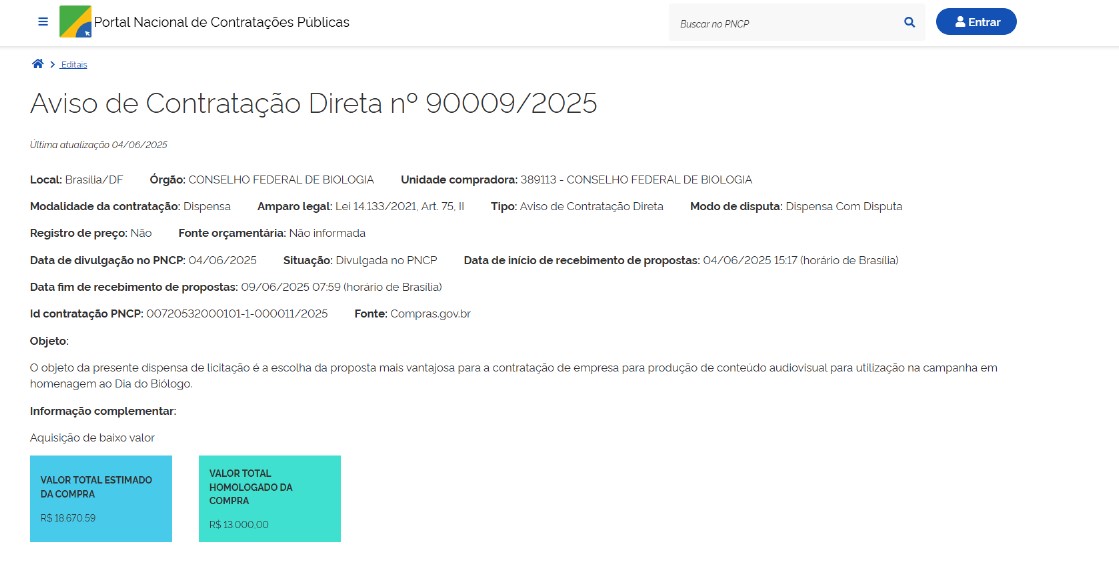Click the Amparo legal Lei 14.133/2021 text
This screenshot has width=1119, height=572.
pyautogui.click(x=400, y=207)
